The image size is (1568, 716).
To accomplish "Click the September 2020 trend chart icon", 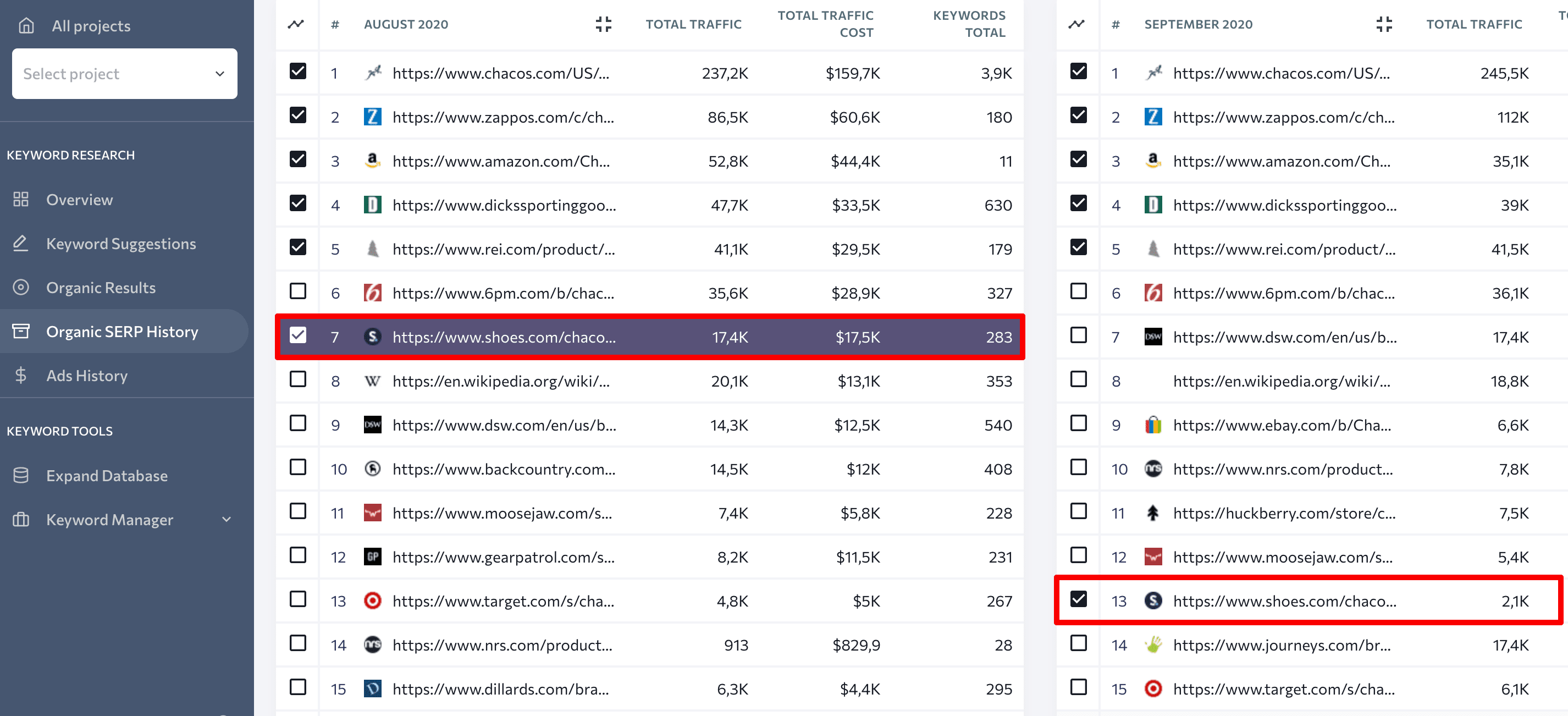I will point(1076,24).
